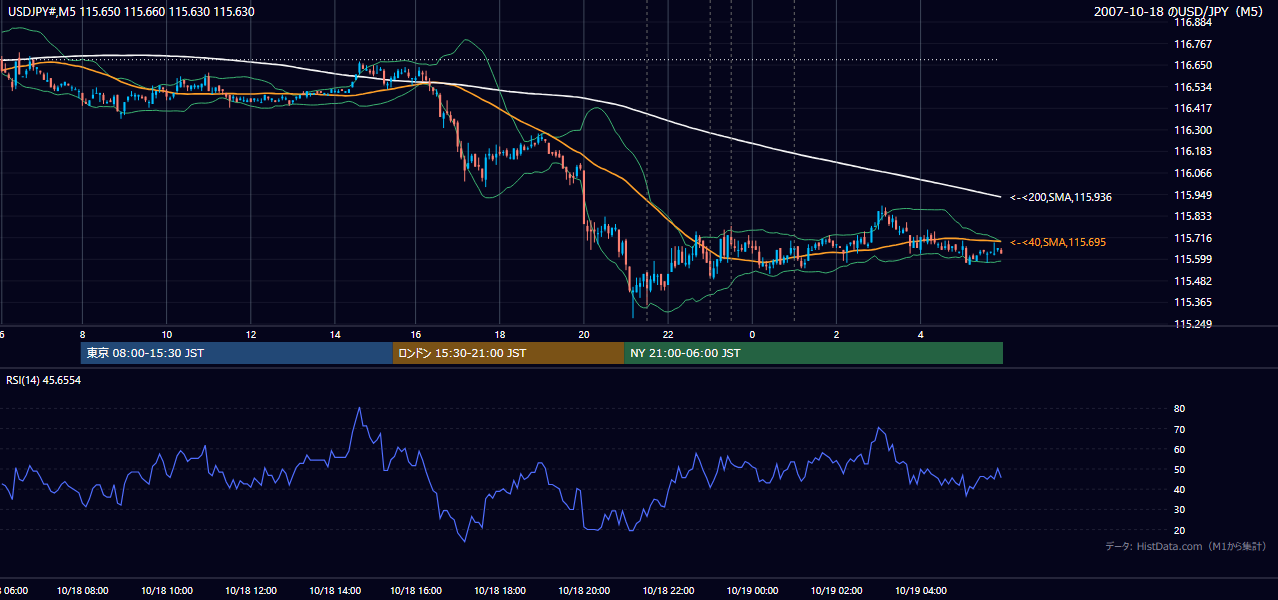Click the 10/18 20:00 date label
The image size is (1278, 600).
[584, 591]
